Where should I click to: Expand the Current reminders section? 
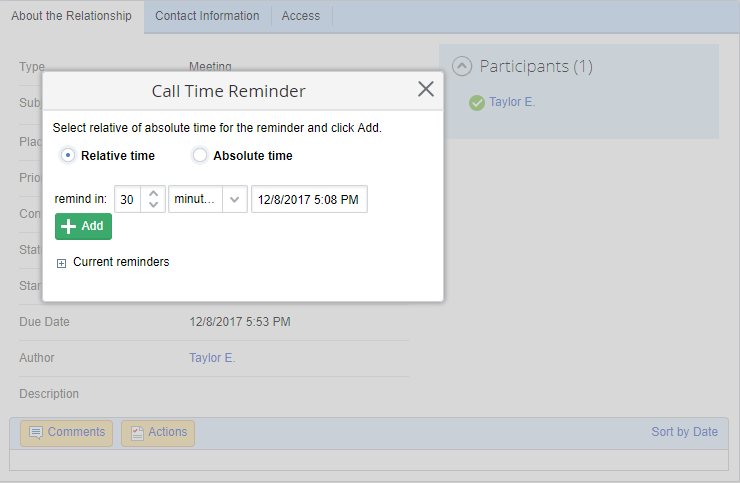[62, 263]
